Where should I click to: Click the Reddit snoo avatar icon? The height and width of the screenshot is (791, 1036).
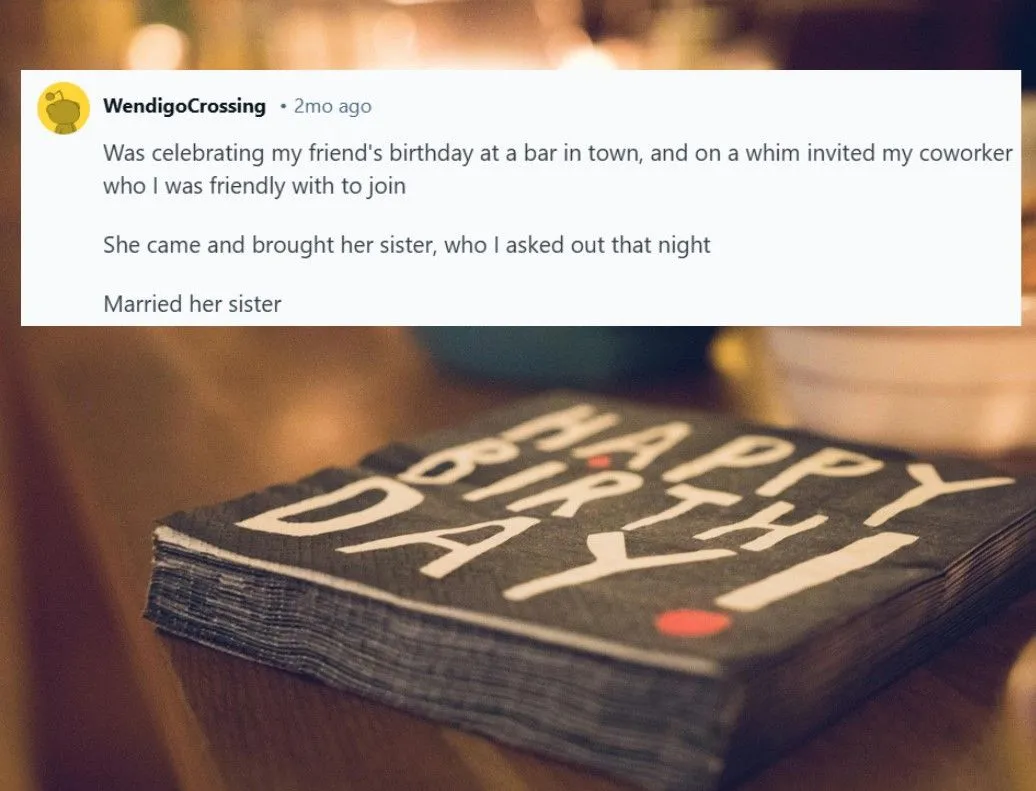click(63, 108)
